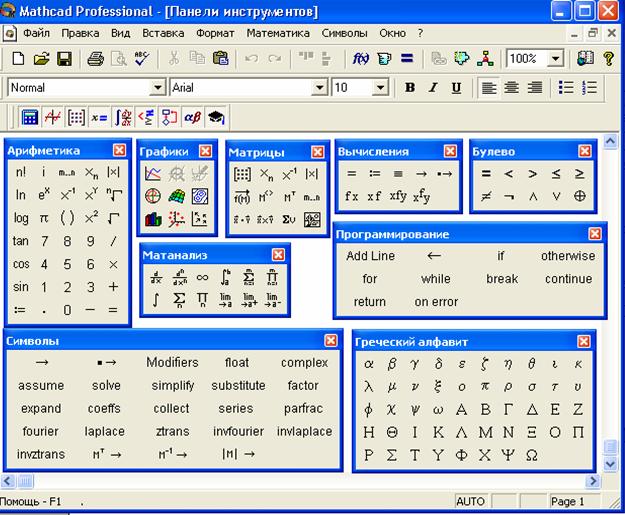Calculate with equals toolbar icon
The width and height of the screenshot is (625, 515).
point(407,59)
